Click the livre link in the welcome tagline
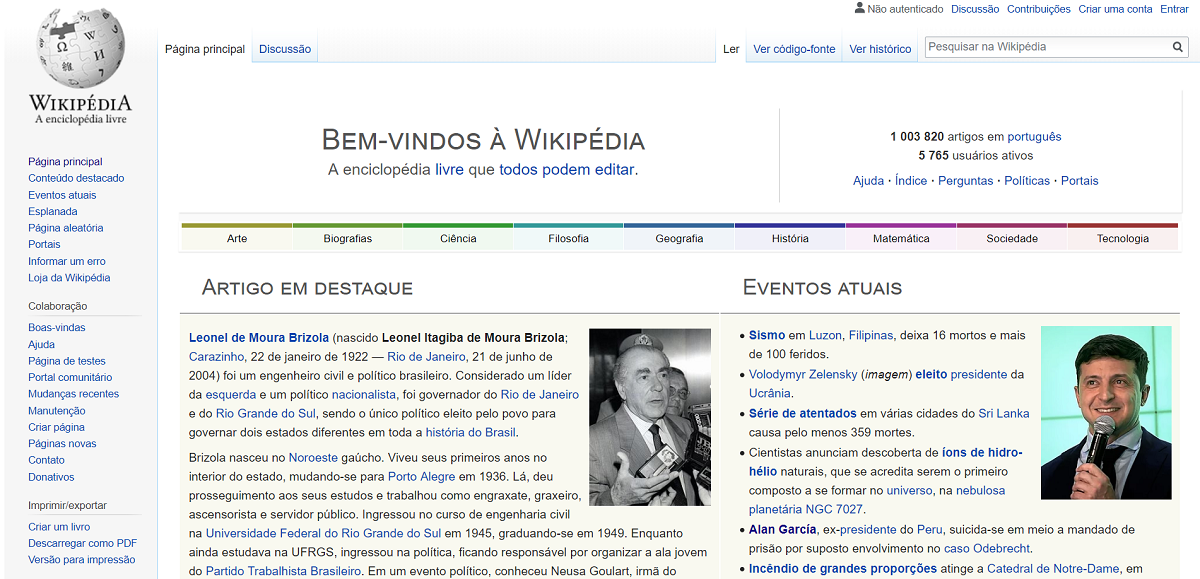This screenshot has height=579, width=1200. [449, 170]
